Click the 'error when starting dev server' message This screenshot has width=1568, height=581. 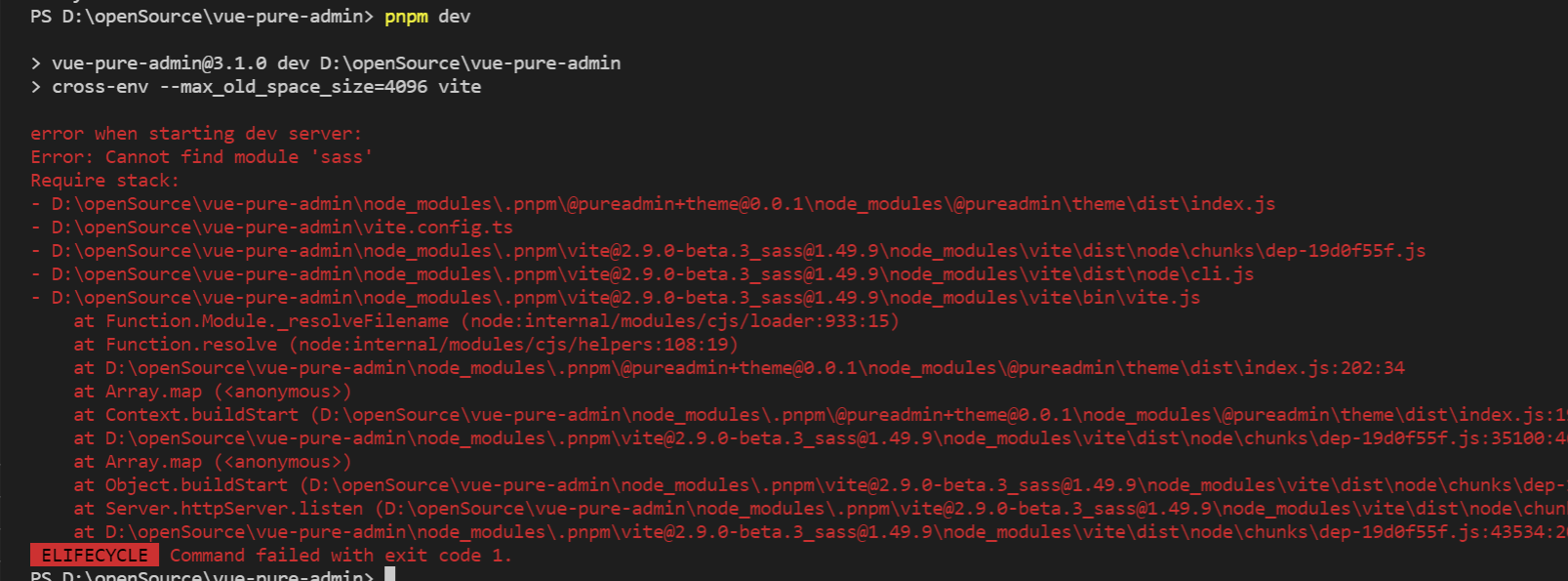click(195, 134)
